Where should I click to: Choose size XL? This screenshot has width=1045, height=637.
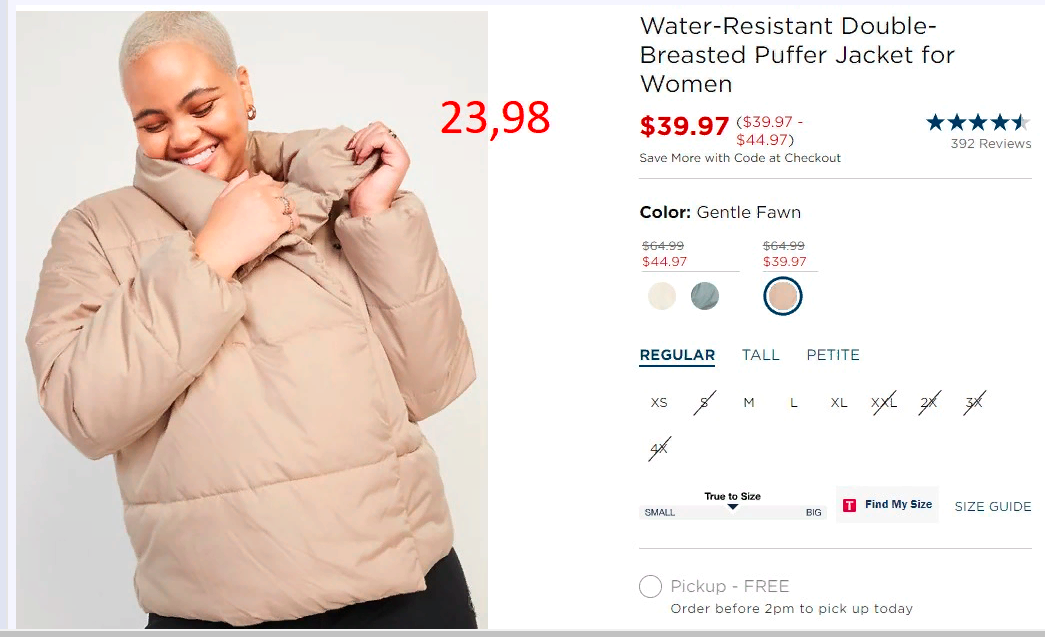point(839,402)
